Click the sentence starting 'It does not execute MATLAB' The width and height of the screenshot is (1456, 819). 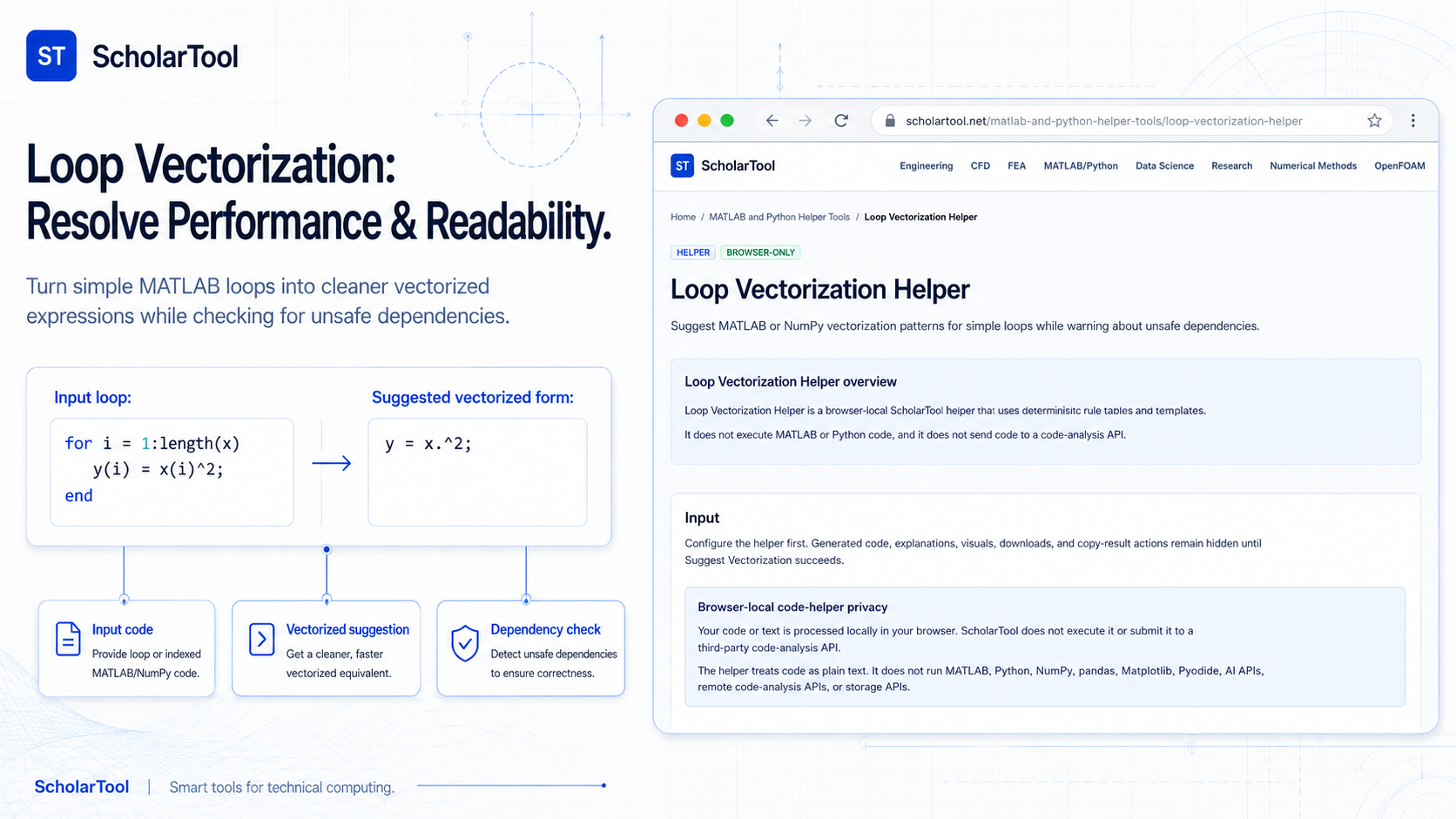click(905, 435)
